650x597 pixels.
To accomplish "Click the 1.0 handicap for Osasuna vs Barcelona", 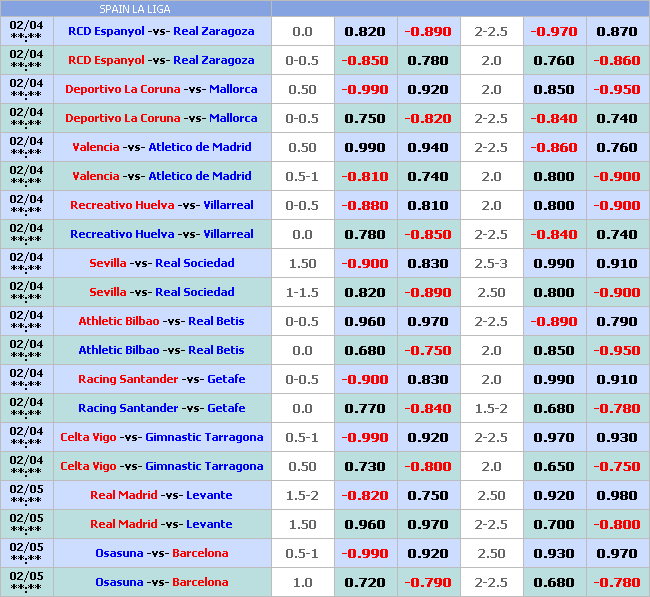I will coord(302,582).
